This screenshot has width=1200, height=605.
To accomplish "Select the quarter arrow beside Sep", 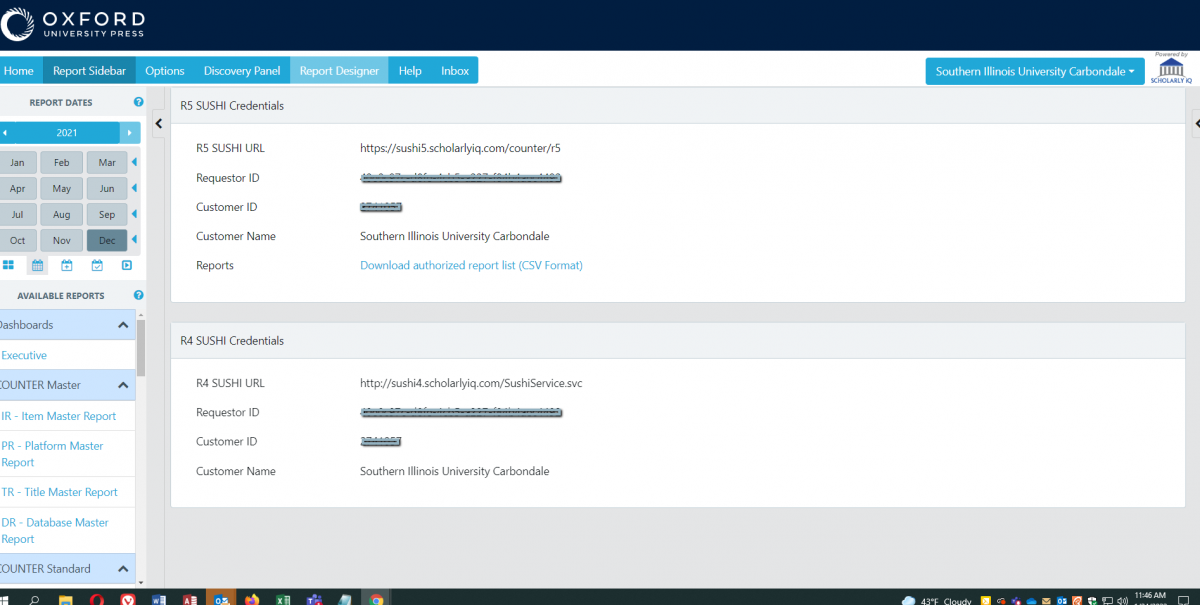I will tap(135, 214).
